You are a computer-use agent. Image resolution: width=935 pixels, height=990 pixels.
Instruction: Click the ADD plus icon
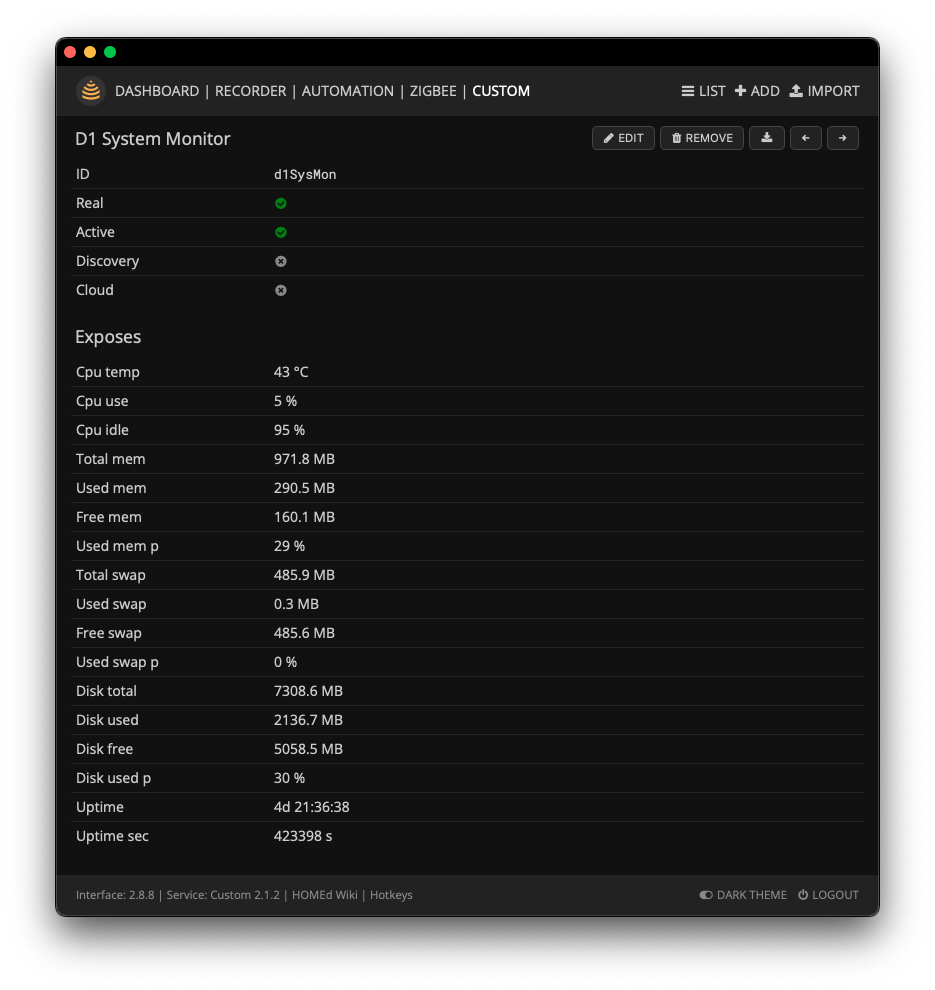pos(742,90)
